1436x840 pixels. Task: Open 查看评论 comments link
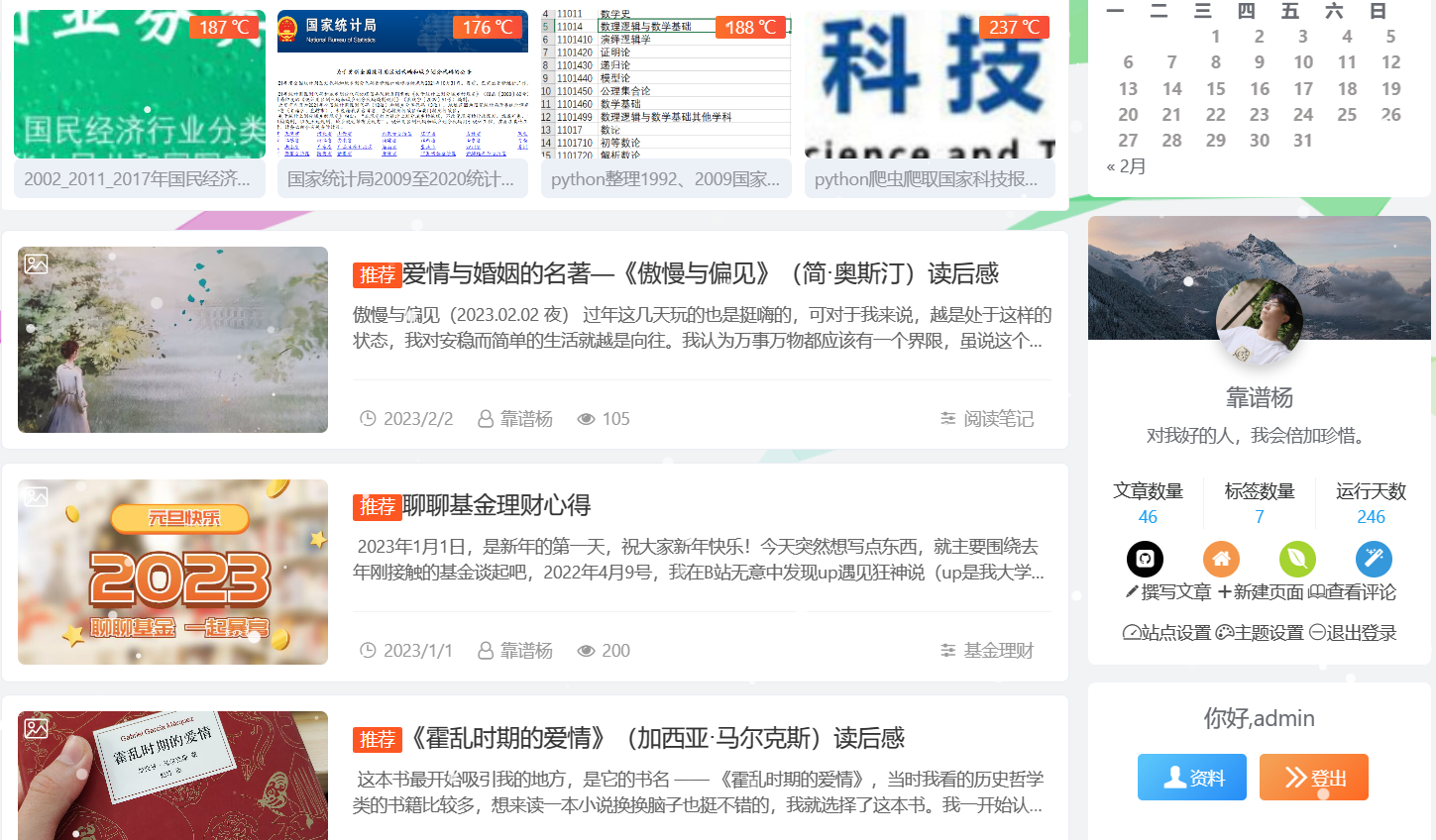[x=1353, y=592]
